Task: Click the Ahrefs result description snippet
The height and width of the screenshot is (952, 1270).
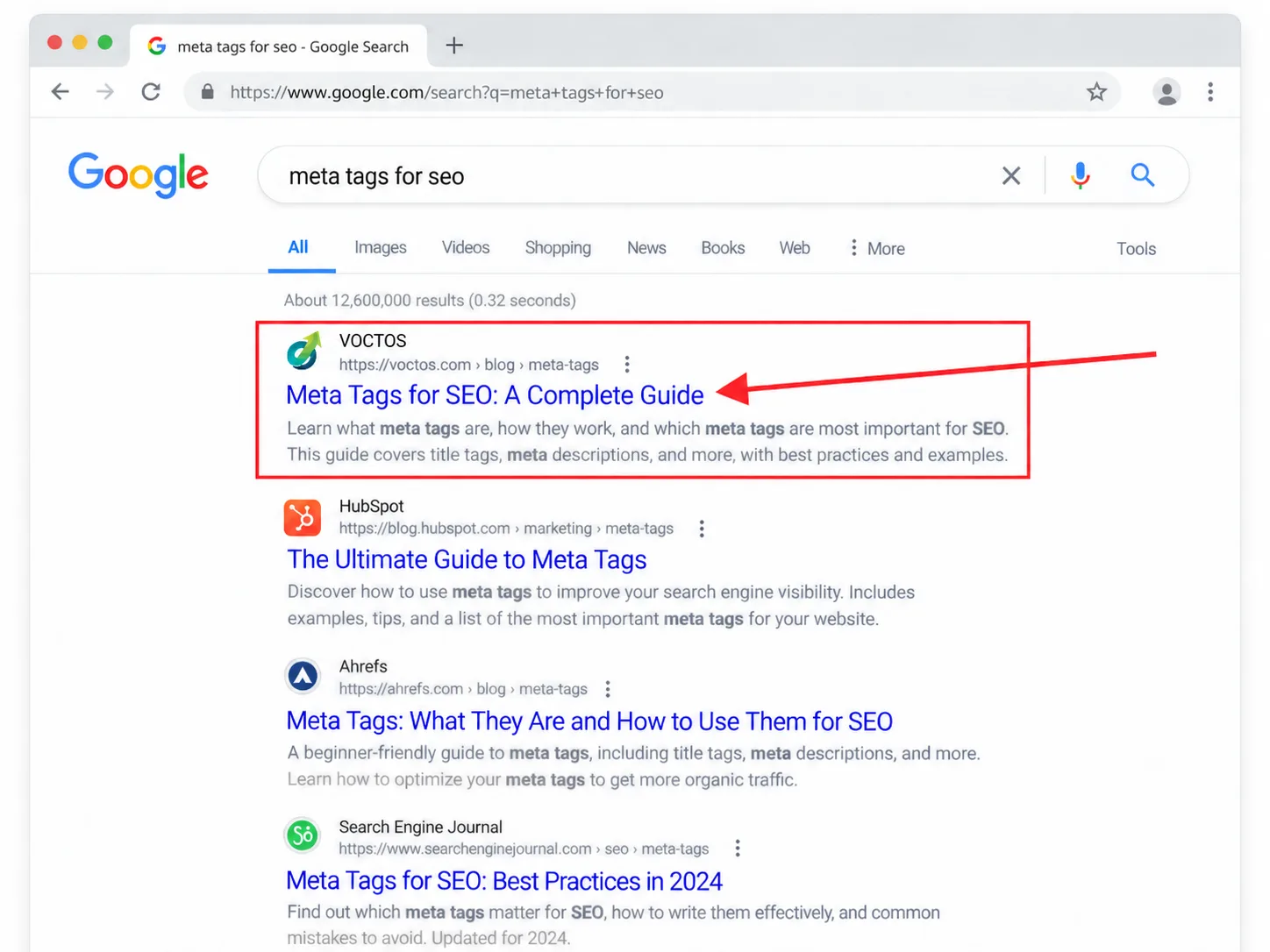Action: coord(633,766)
